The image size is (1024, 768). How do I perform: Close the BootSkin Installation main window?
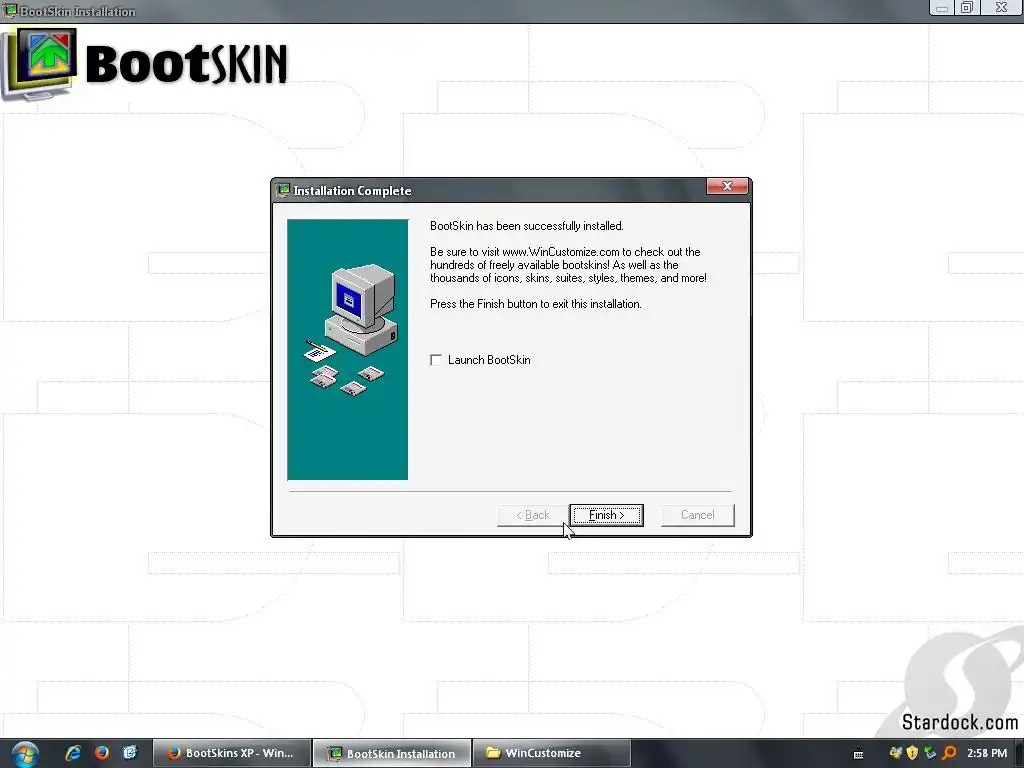coord(1000,8)
